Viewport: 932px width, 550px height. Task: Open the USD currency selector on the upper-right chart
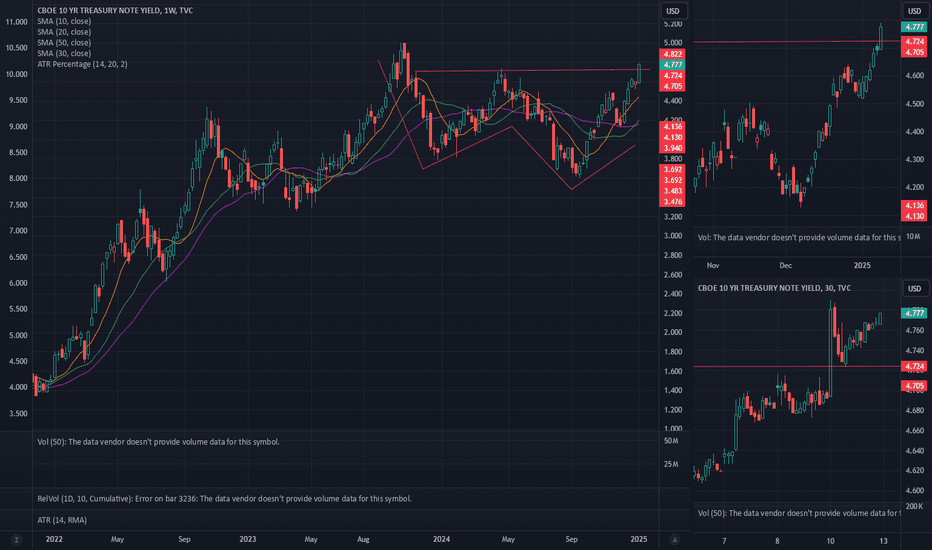[x=914, y=11]
